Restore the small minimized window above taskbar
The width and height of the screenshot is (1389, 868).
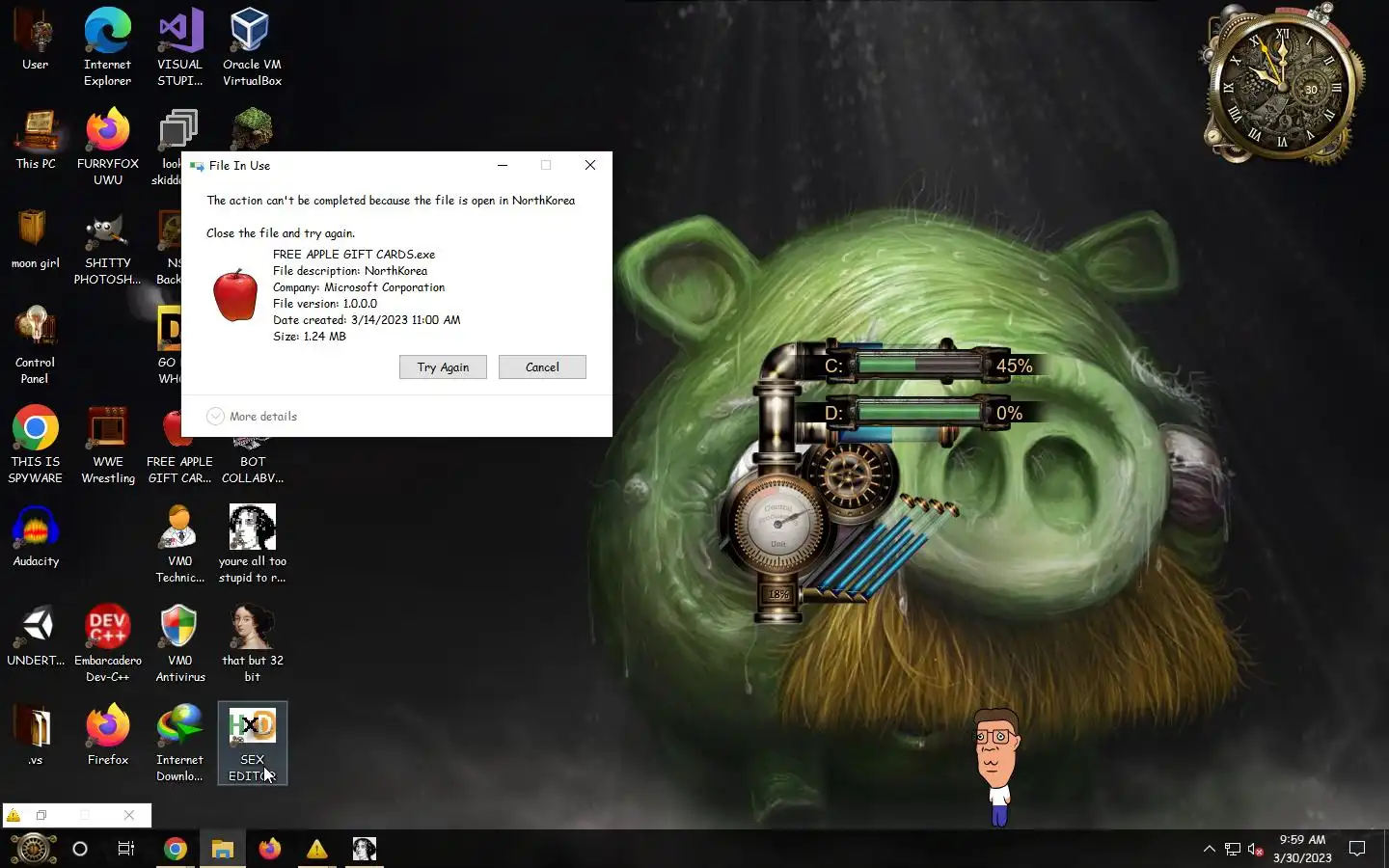[x=41, y=815]
